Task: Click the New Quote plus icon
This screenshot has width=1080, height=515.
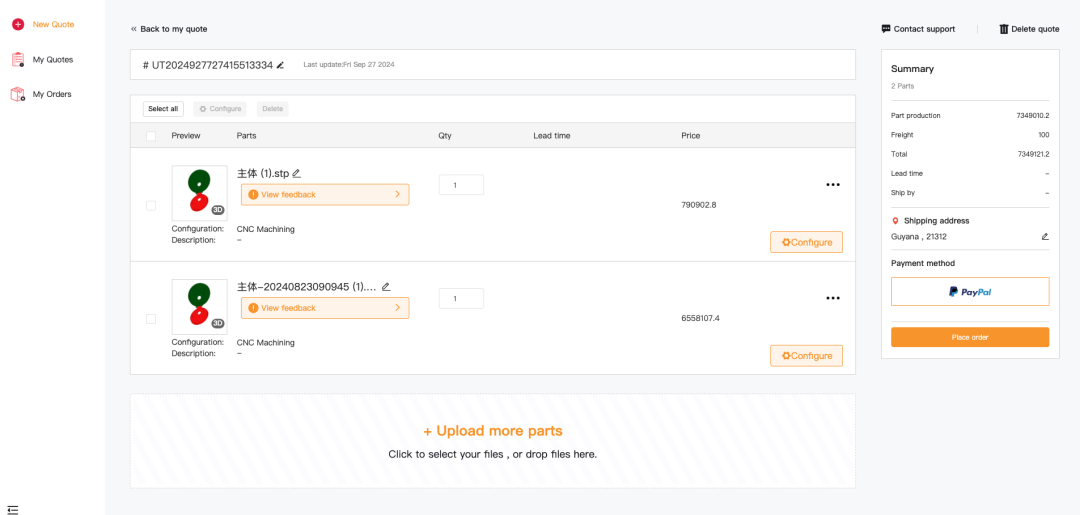Action: click(x=18, y=24)
